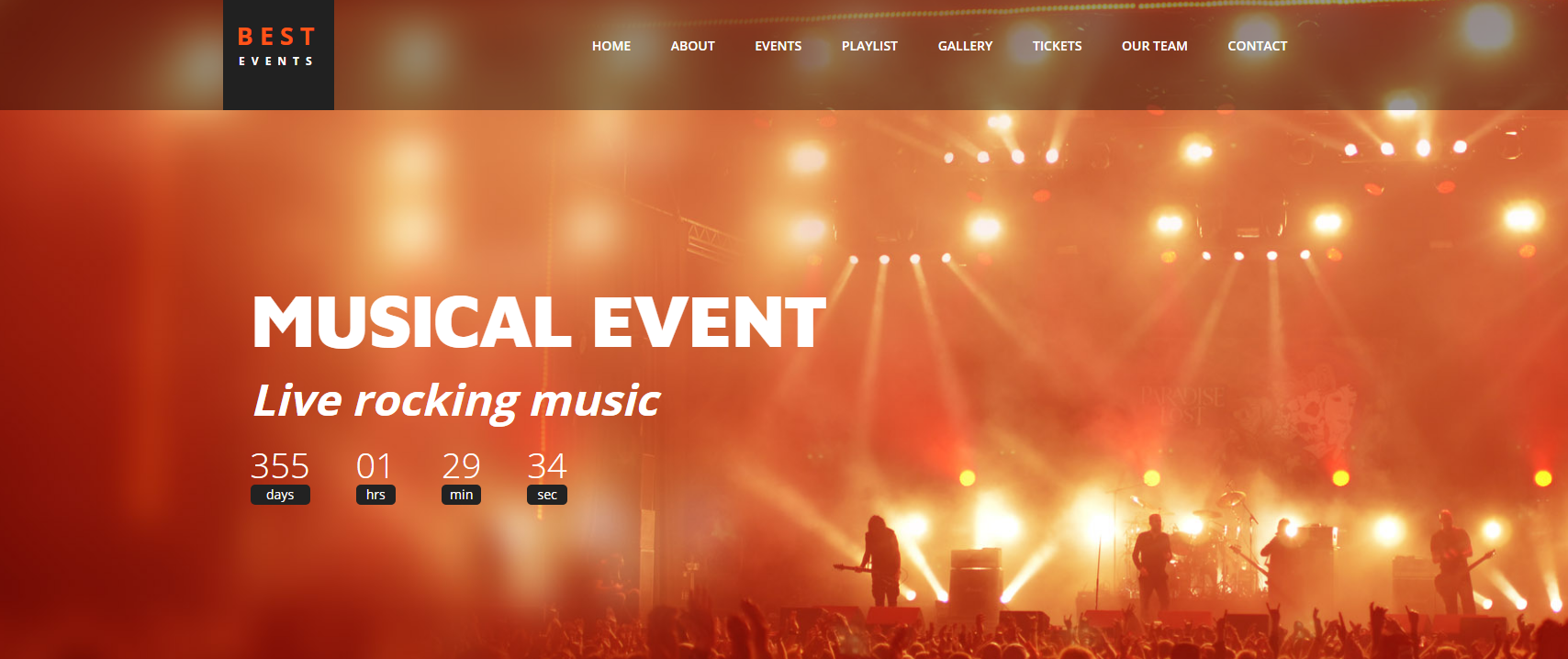Select the hrs countdown badge

pos(375,495)
